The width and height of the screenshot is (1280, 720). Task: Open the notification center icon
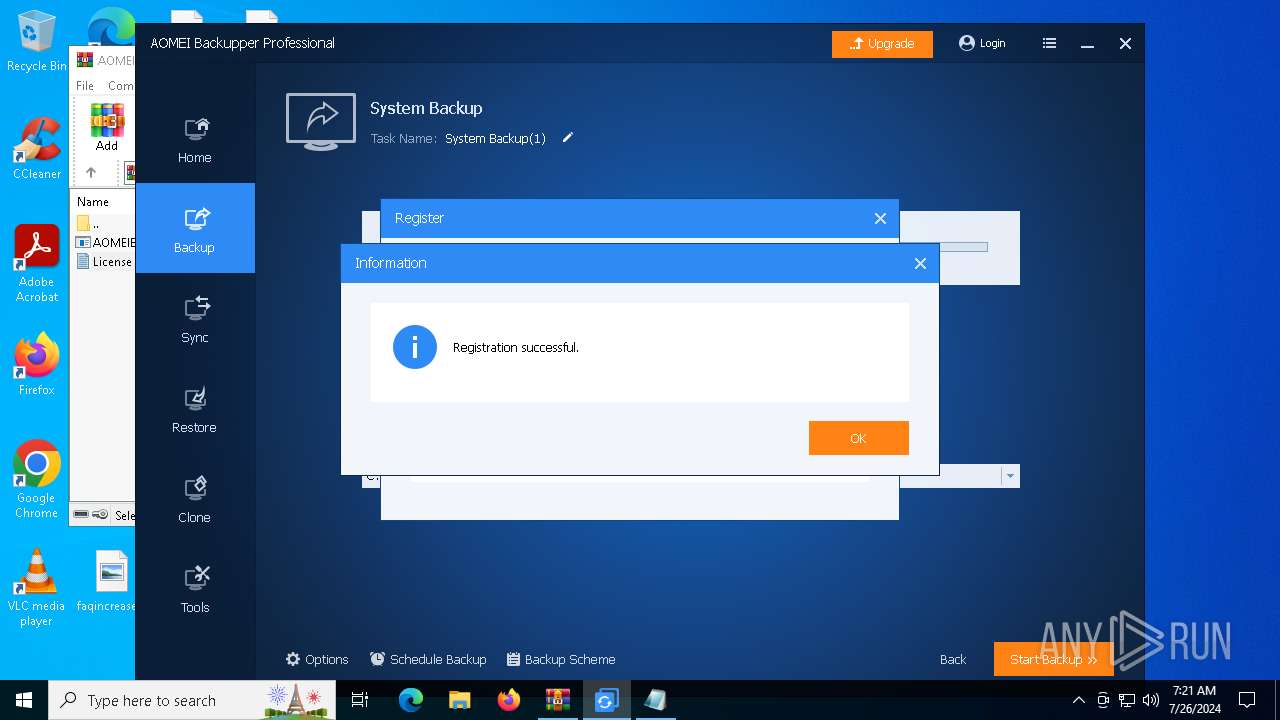pyautogui.click(x=1247, y=700)
